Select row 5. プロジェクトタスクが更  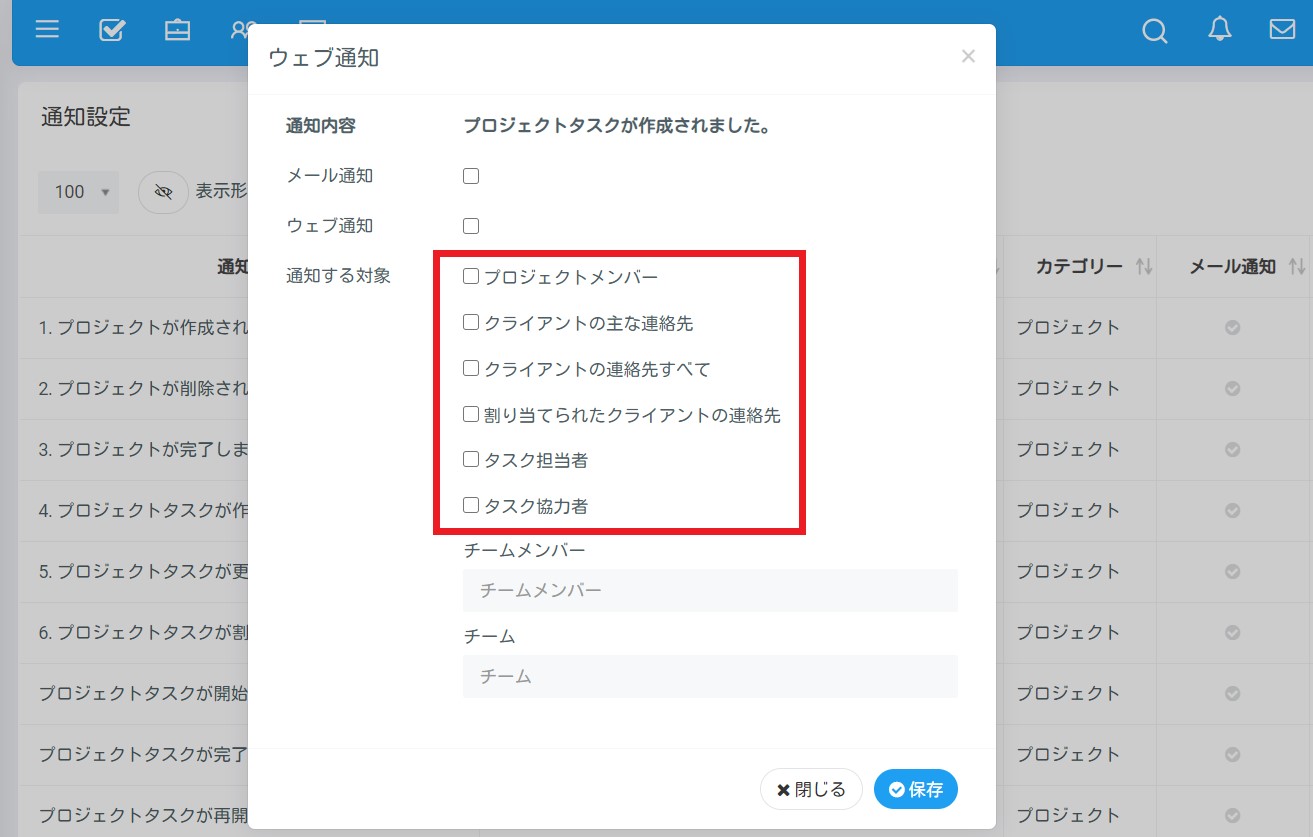click(x=143, y=572)
